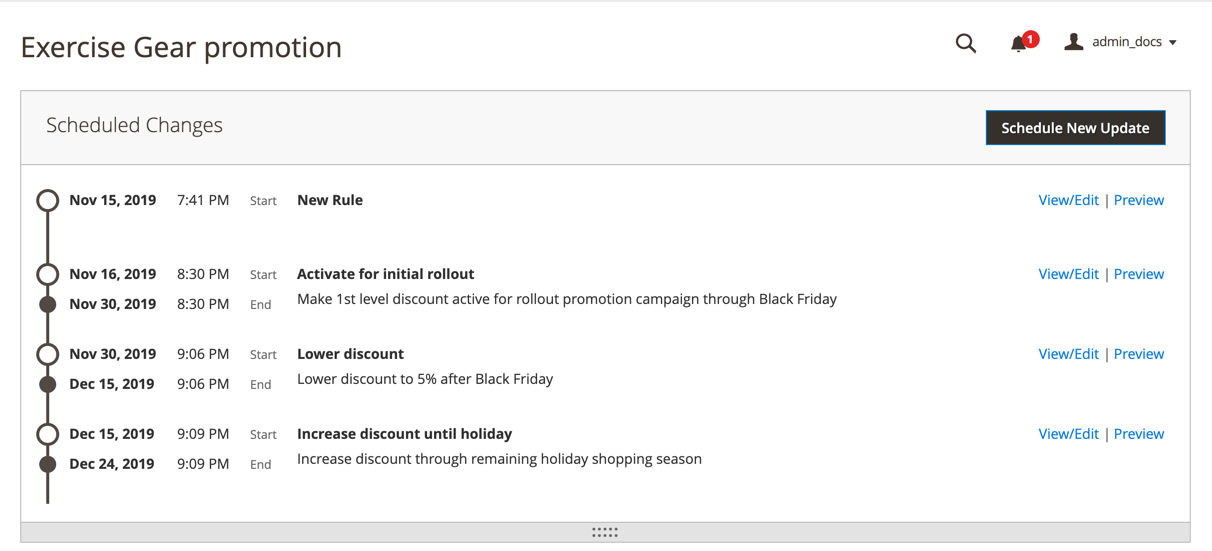1212x551 pixels.
Task: Open the search magnifier icon
Action: (x=965, y=43)
